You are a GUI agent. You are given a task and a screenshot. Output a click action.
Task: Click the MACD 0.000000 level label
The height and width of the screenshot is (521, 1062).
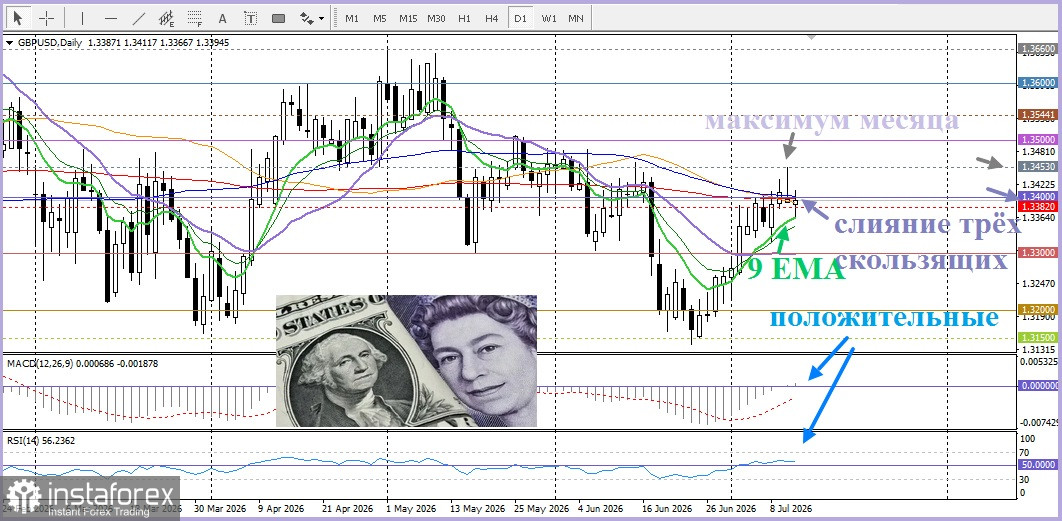point(1038,385)
